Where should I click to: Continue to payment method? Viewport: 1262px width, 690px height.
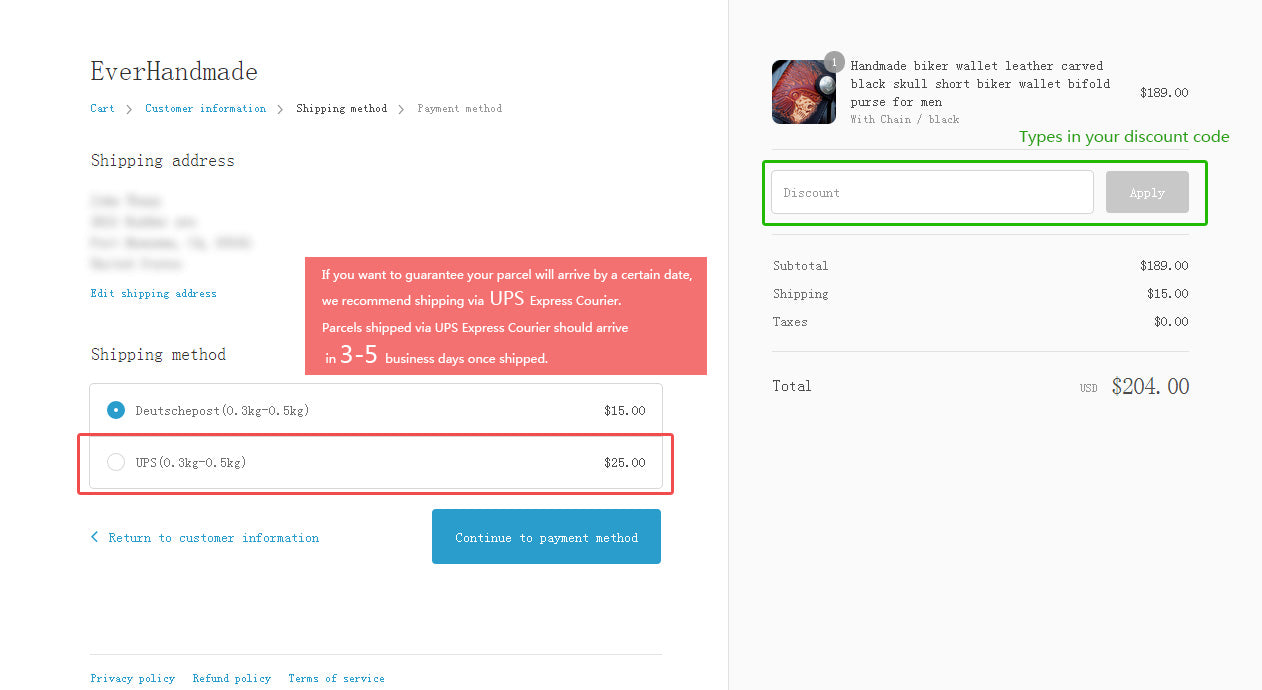(x=546, y=537)
